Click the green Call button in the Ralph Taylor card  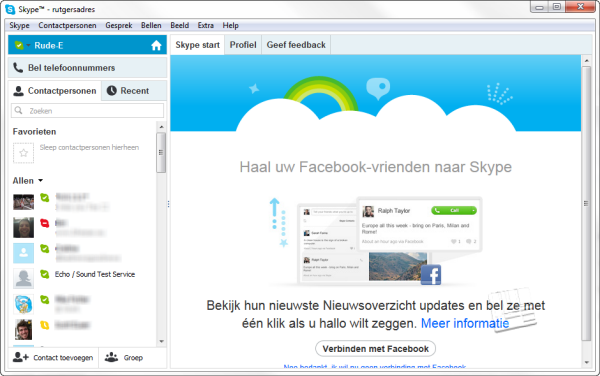(454, 210)
